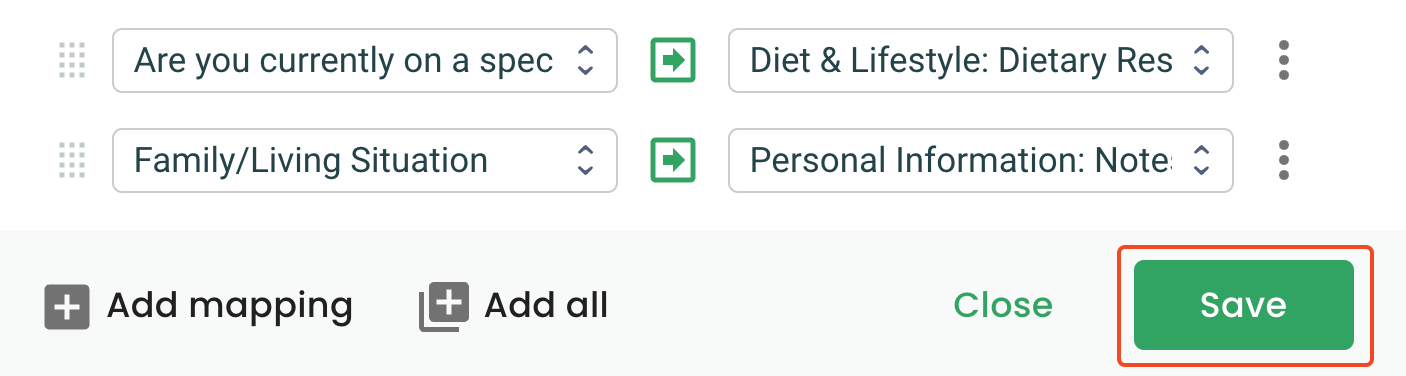Click the Add all label
Viewport: 1406px width, 376px height.
[x=546, y=305]
